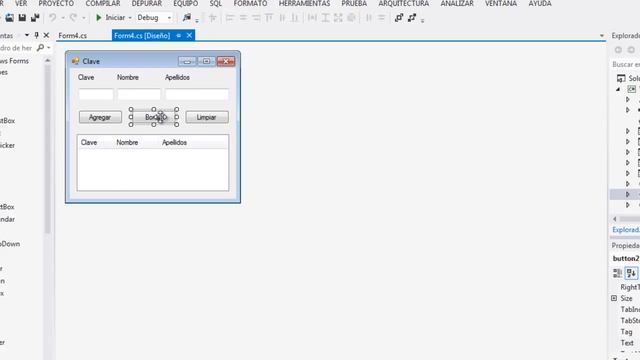Start debugging with the Iniciar button
The width and height of the screenshot is (640, 360).
point(110,18)
